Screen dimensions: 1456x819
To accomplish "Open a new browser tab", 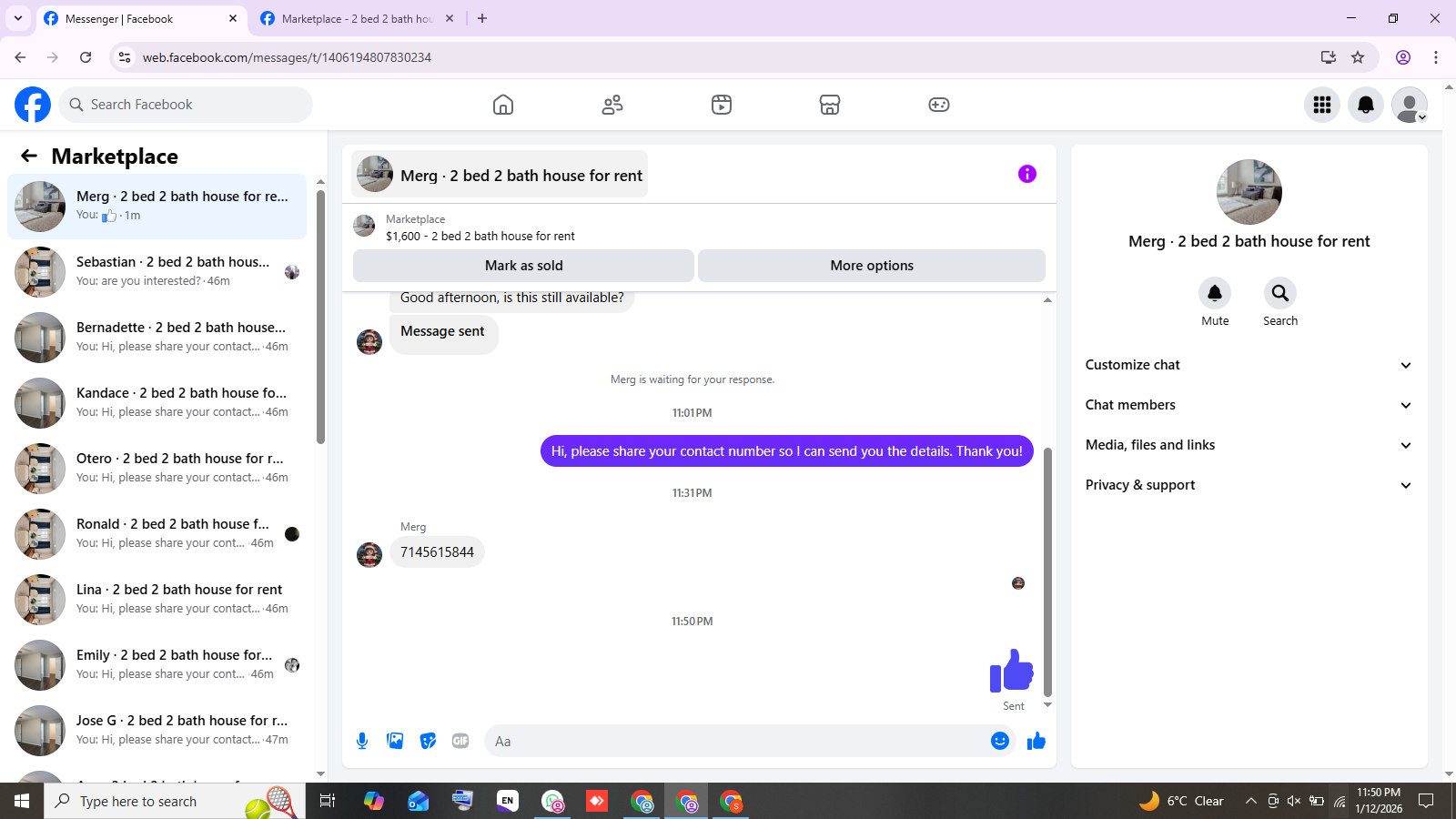I will coord(482,18).
